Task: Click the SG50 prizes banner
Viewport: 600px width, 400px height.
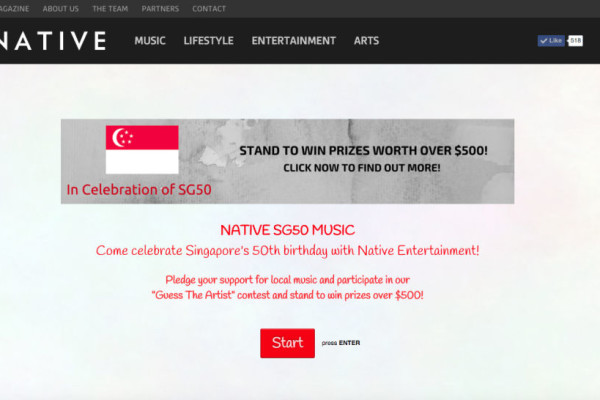Action: coord(287,161)
